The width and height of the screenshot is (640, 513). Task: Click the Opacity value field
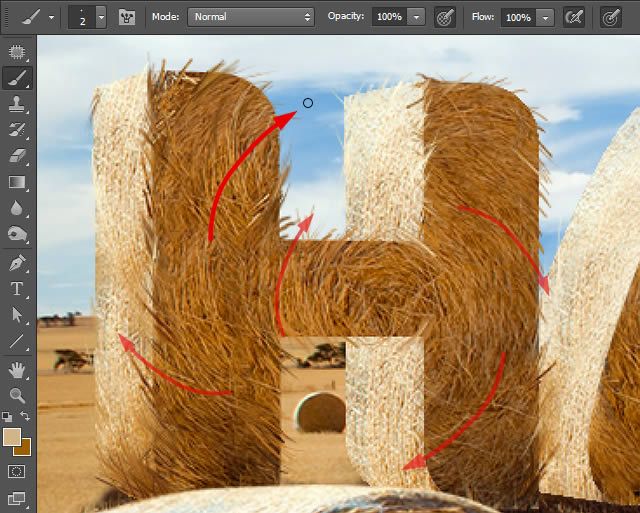click(389, 17)
